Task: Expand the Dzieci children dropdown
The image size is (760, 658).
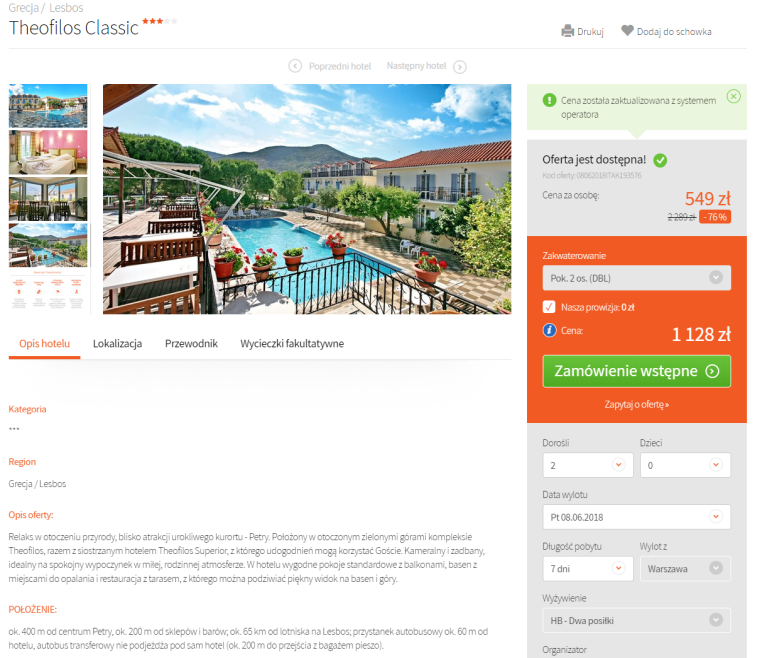Action: [685, 465]
